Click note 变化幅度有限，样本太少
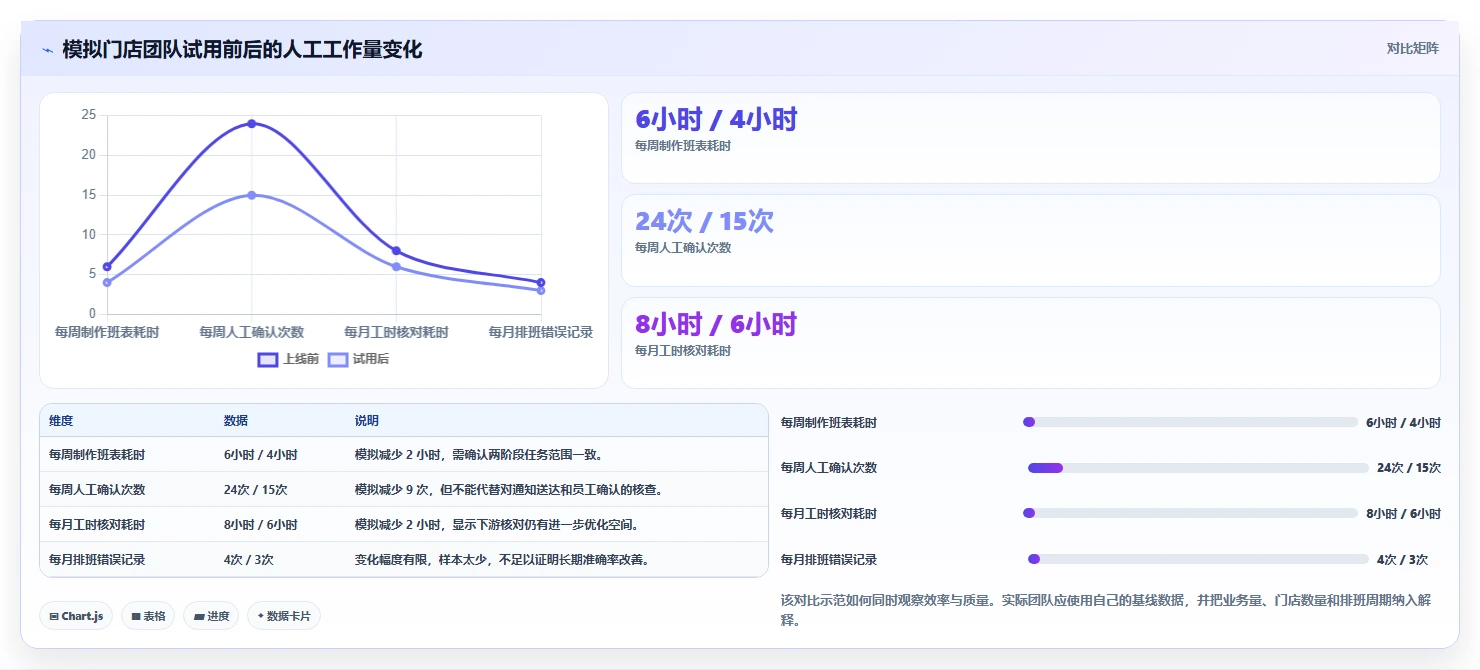The width and height of the screenshot is (1480, 670). (503, 560)
